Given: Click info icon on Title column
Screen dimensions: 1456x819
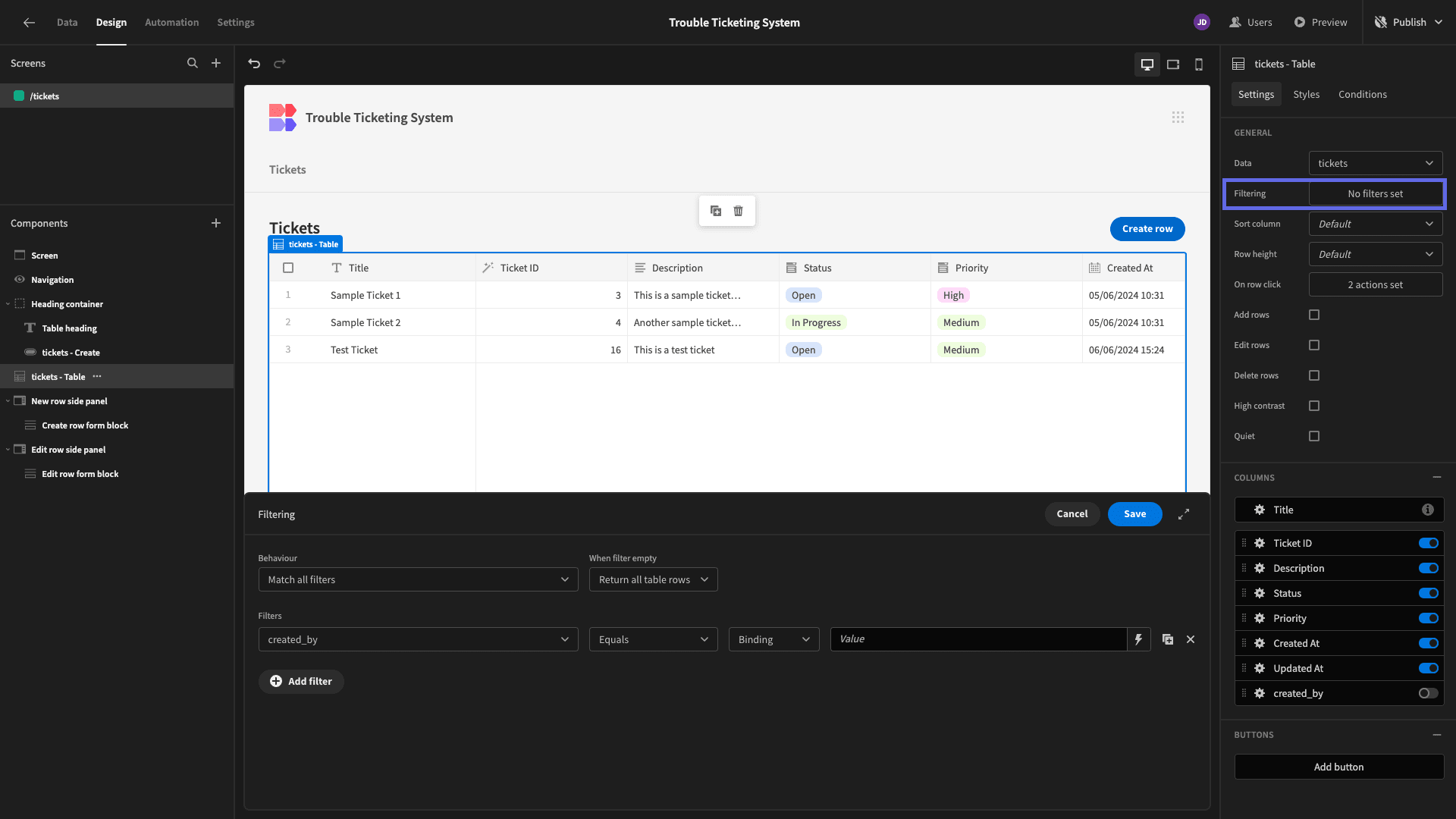Looking at the screenshot, I should tap(1428, 510).
